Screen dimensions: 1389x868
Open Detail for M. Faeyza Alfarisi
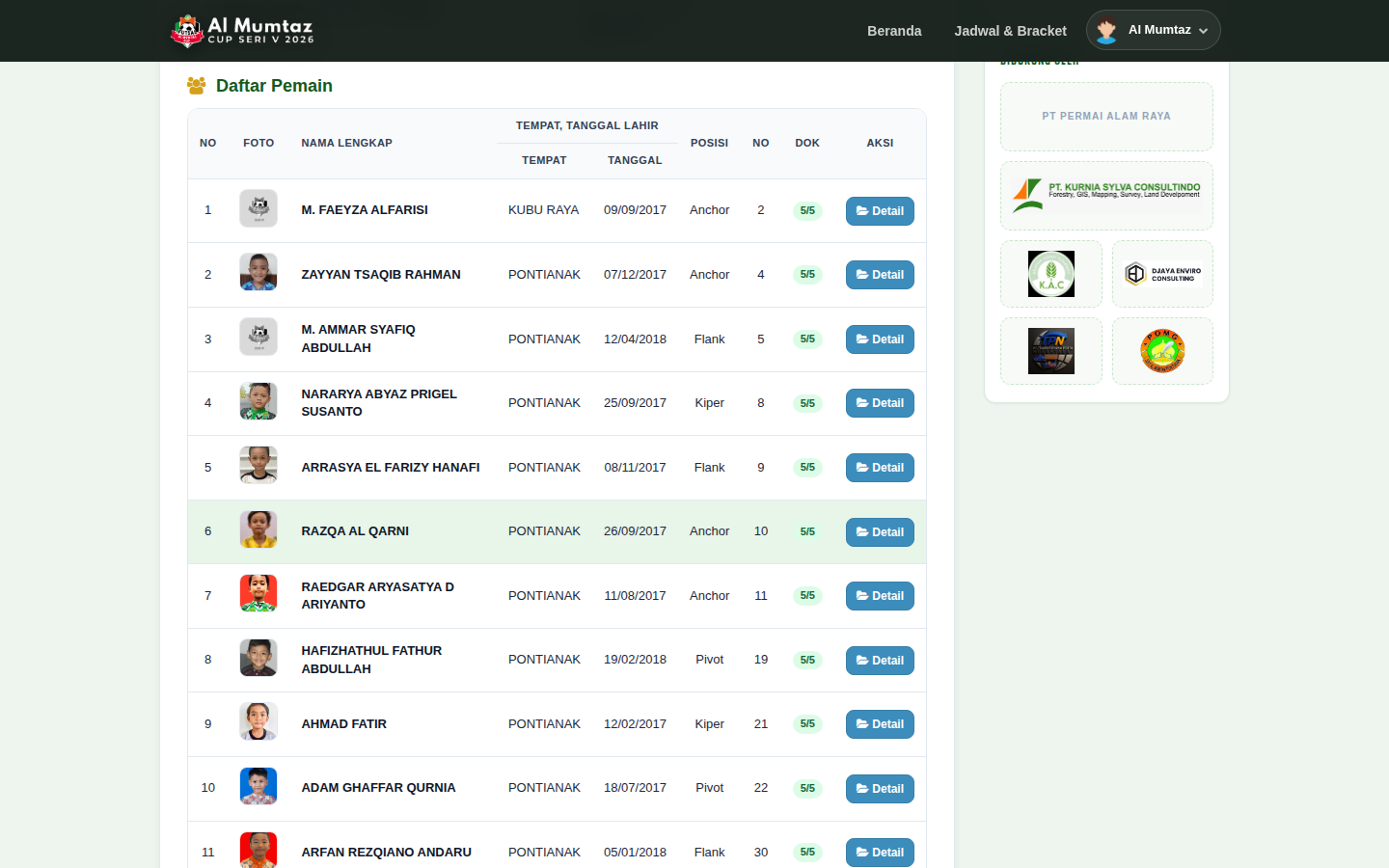[880, 211]
